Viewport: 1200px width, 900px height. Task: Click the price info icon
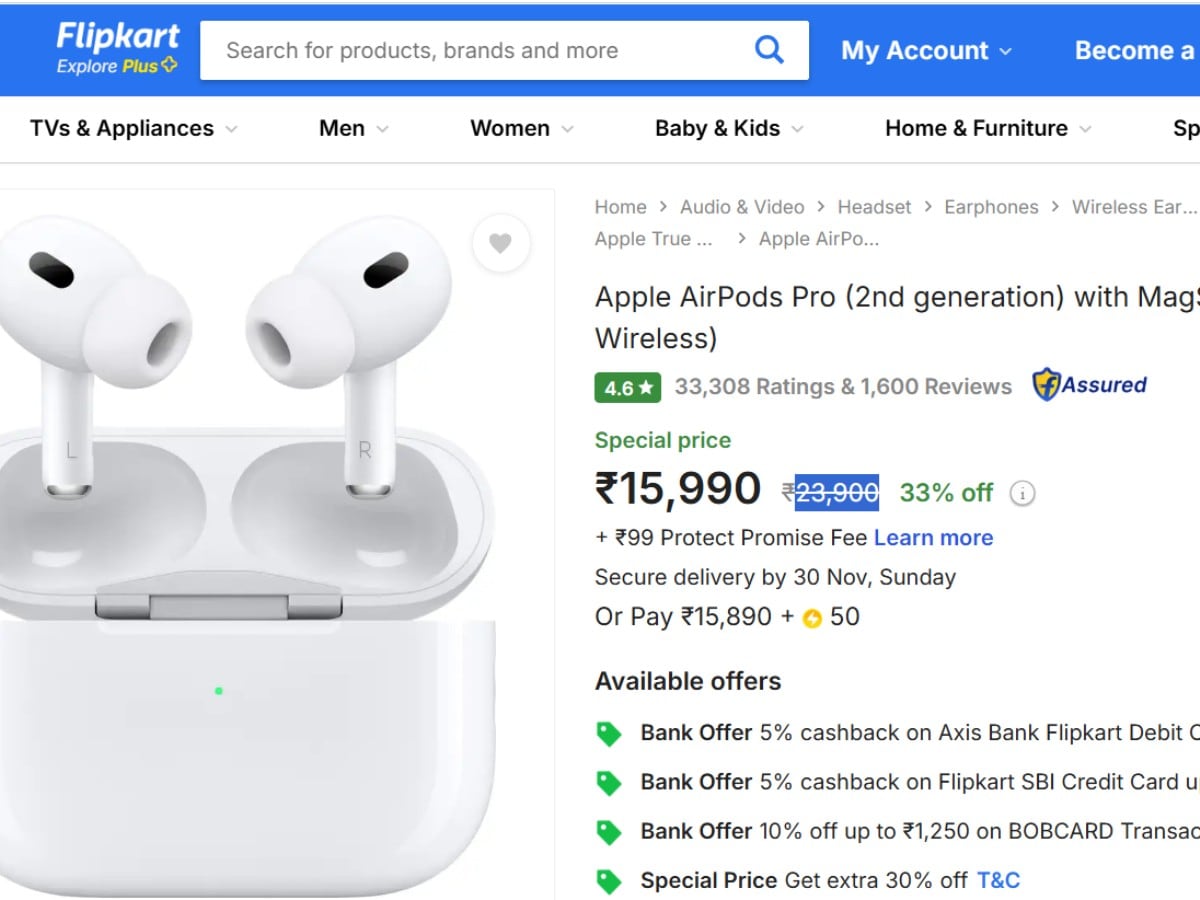[1022, 493]
